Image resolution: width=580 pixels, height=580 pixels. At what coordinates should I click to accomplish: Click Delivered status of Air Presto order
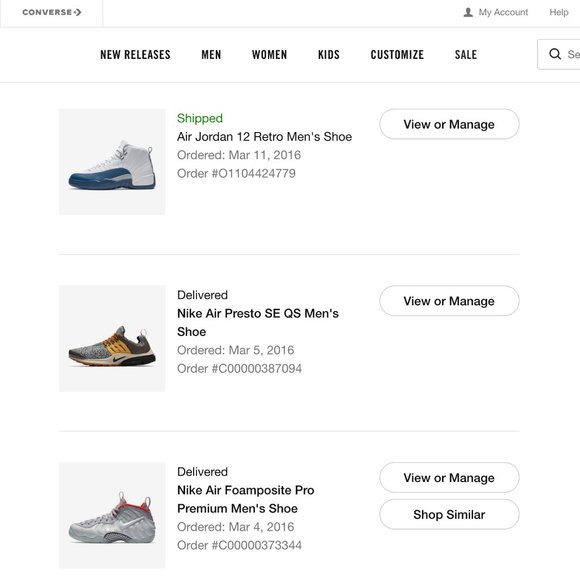[202, 295]
